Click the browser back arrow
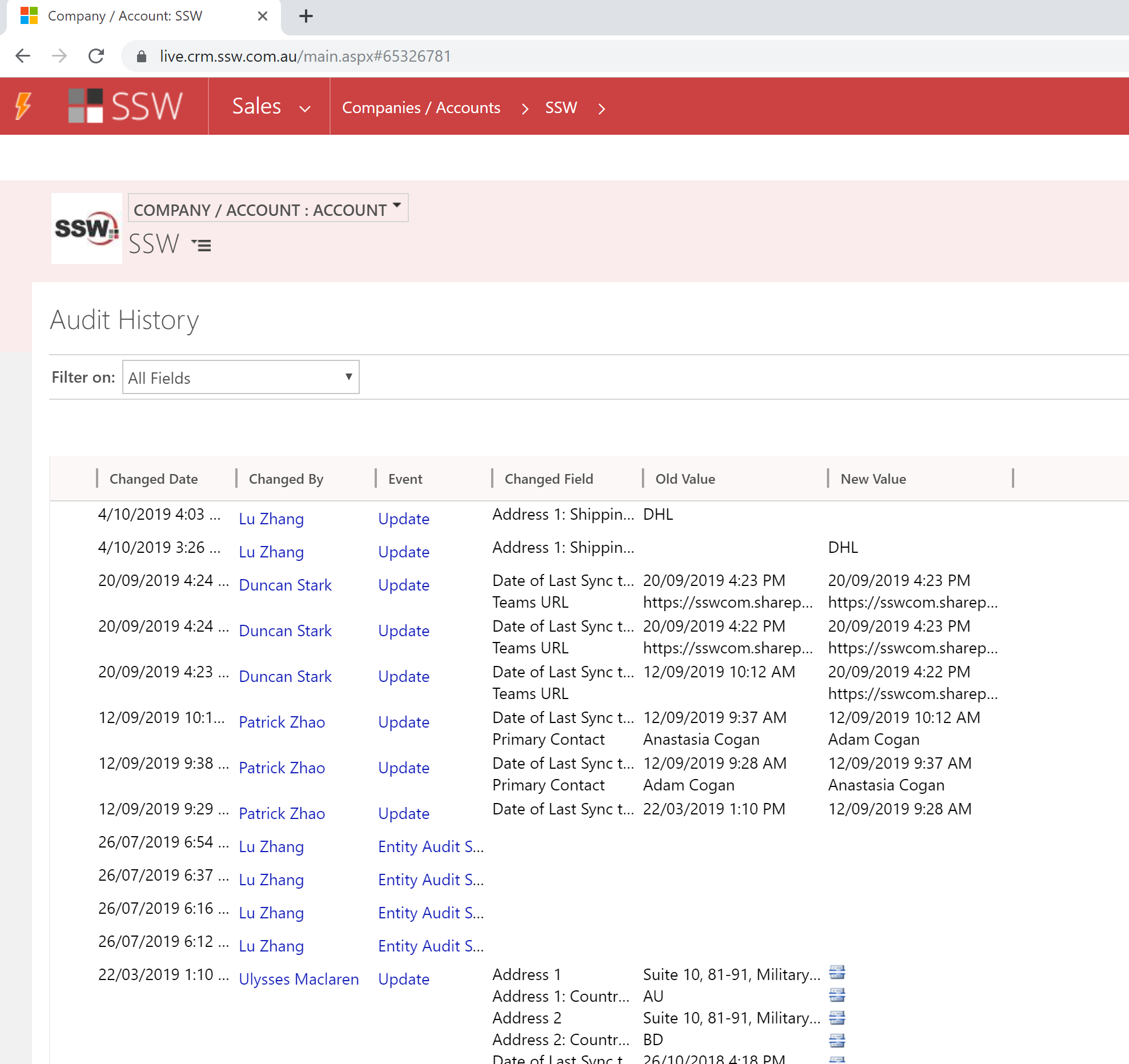 [23, 56]
